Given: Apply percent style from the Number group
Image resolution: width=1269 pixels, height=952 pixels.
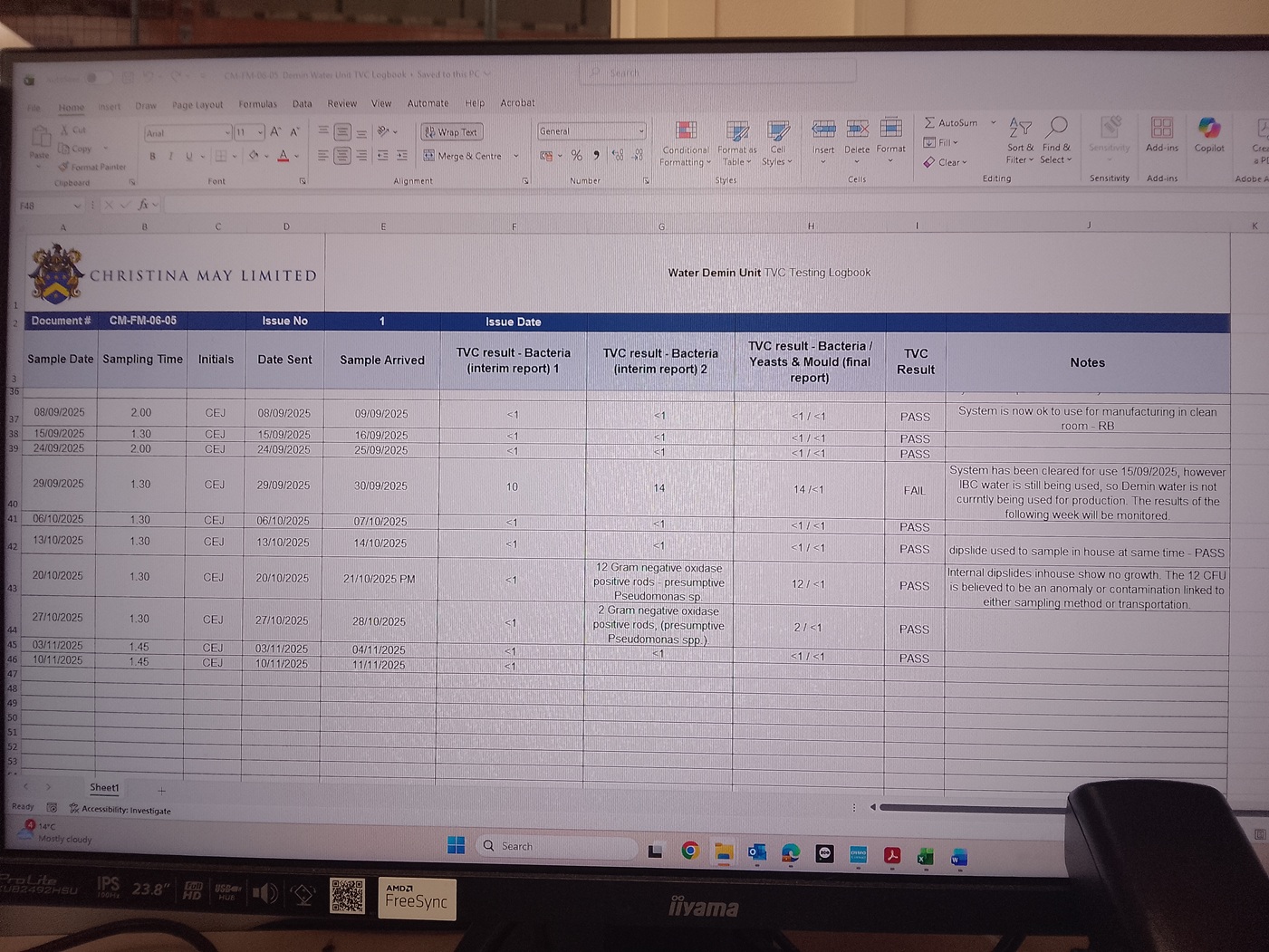Looking at the screenshot, I should click(576, 156).
